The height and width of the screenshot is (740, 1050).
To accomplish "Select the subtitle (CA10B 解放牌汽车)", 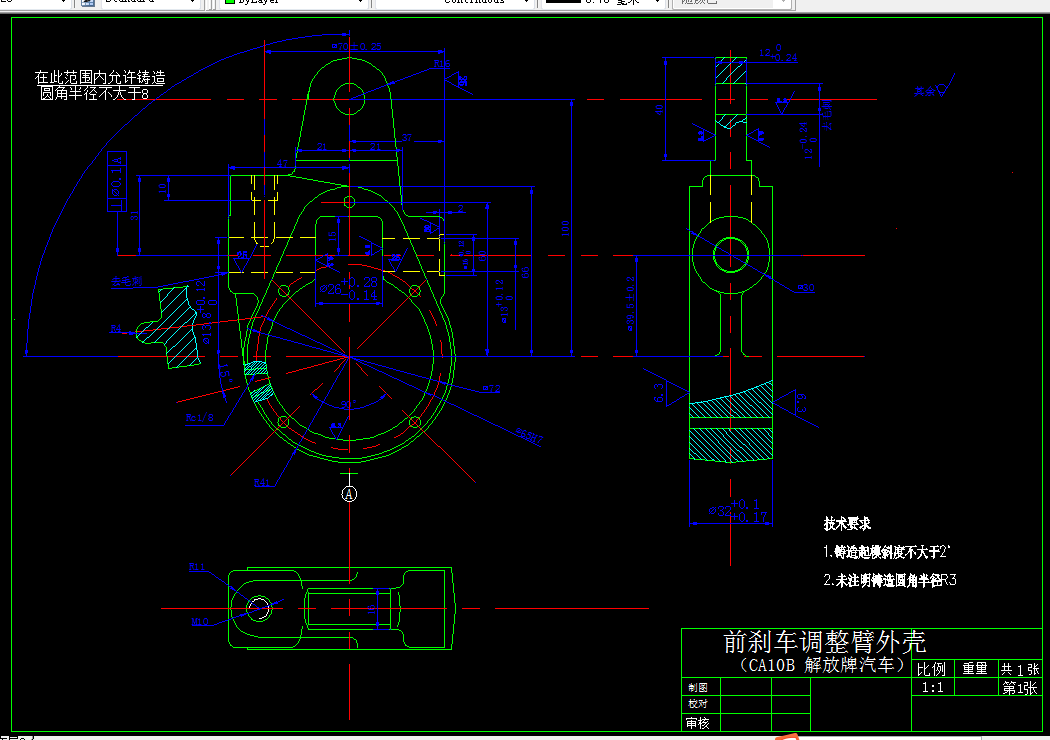I will [x=822, y=665].
